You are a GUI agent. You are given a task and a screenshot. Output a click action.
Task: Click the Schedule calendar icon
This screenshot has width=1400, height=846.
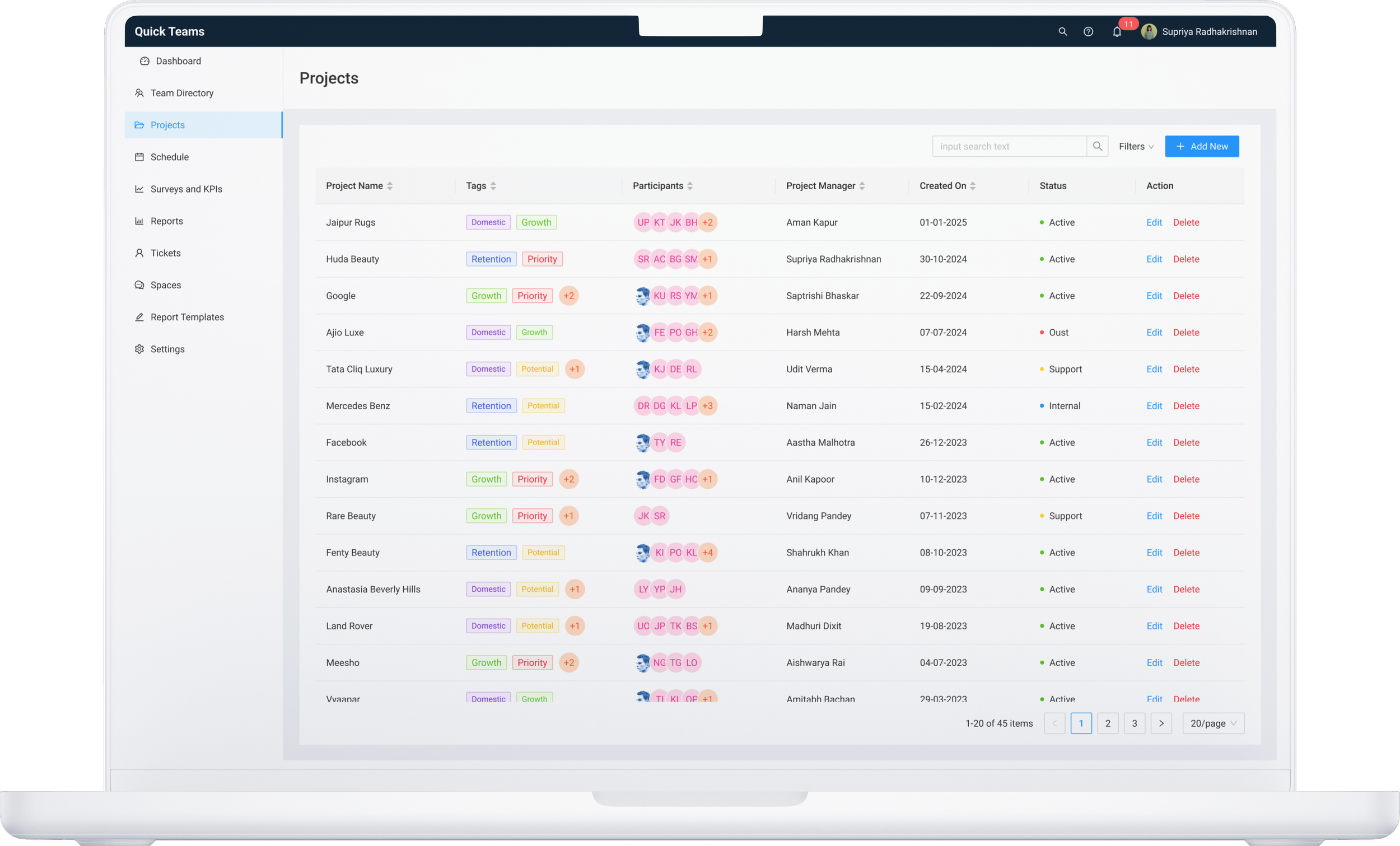pyautogui.click(x=139, y=157)
